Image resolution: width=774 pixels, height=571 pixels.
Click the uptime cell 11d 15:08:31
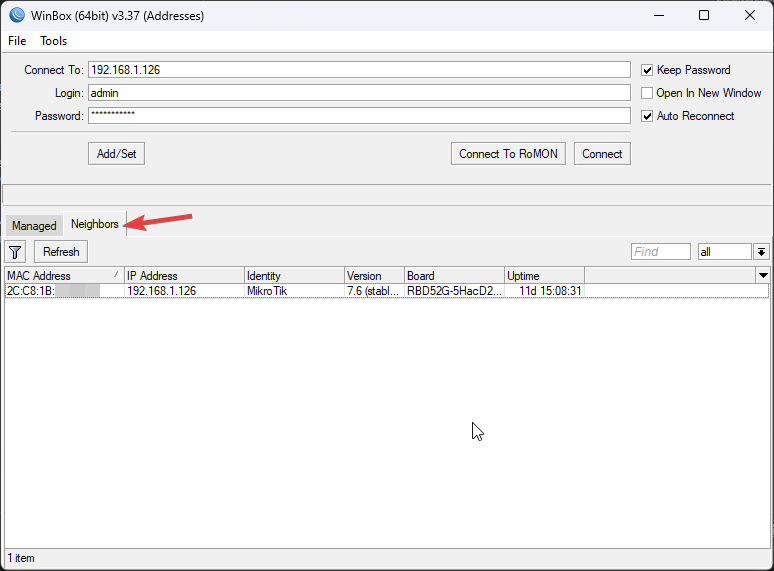(x=544, y=291)
